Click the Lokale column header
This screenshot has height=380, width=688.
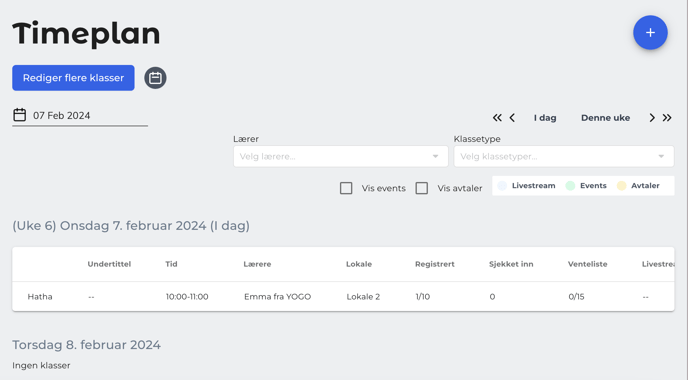tap(359, 264)
